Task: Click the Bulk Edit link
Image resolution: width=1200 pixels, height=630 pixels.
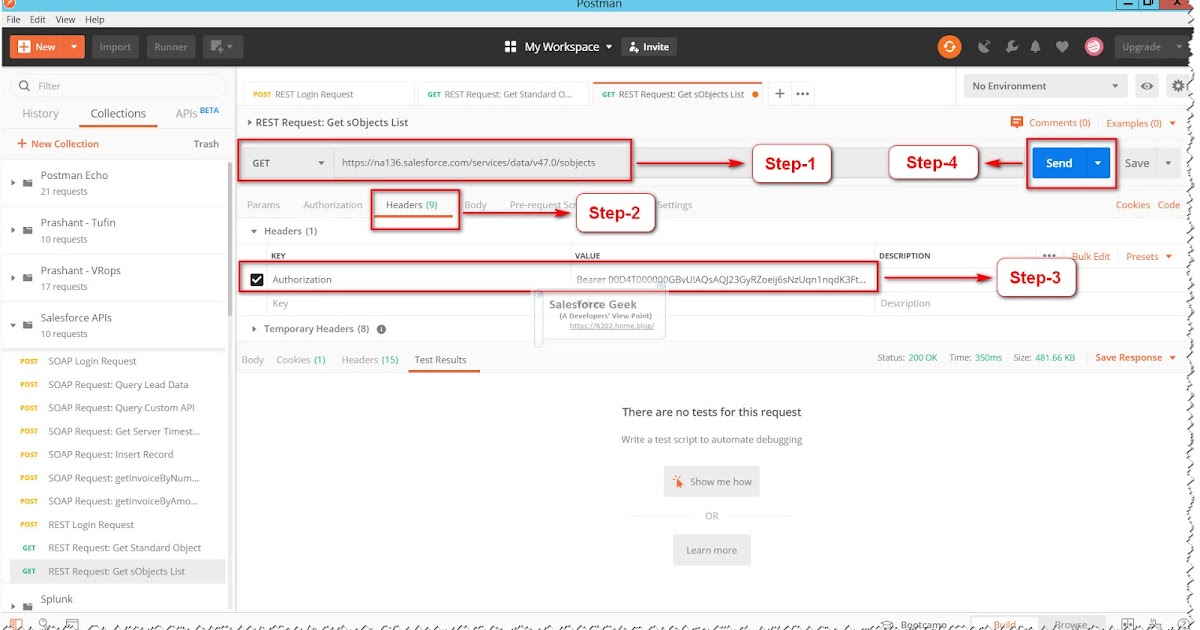Action: click(1091, 256)
